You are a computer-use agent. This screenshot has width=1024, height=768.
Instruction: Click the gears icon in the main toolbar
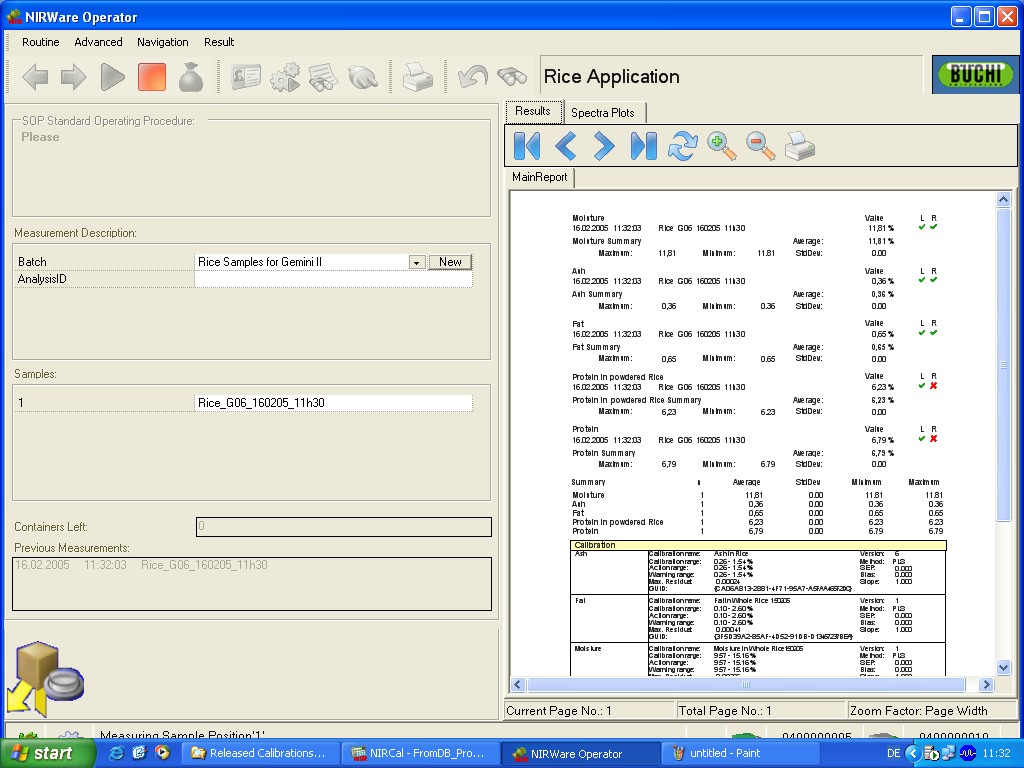click(285, 77)
